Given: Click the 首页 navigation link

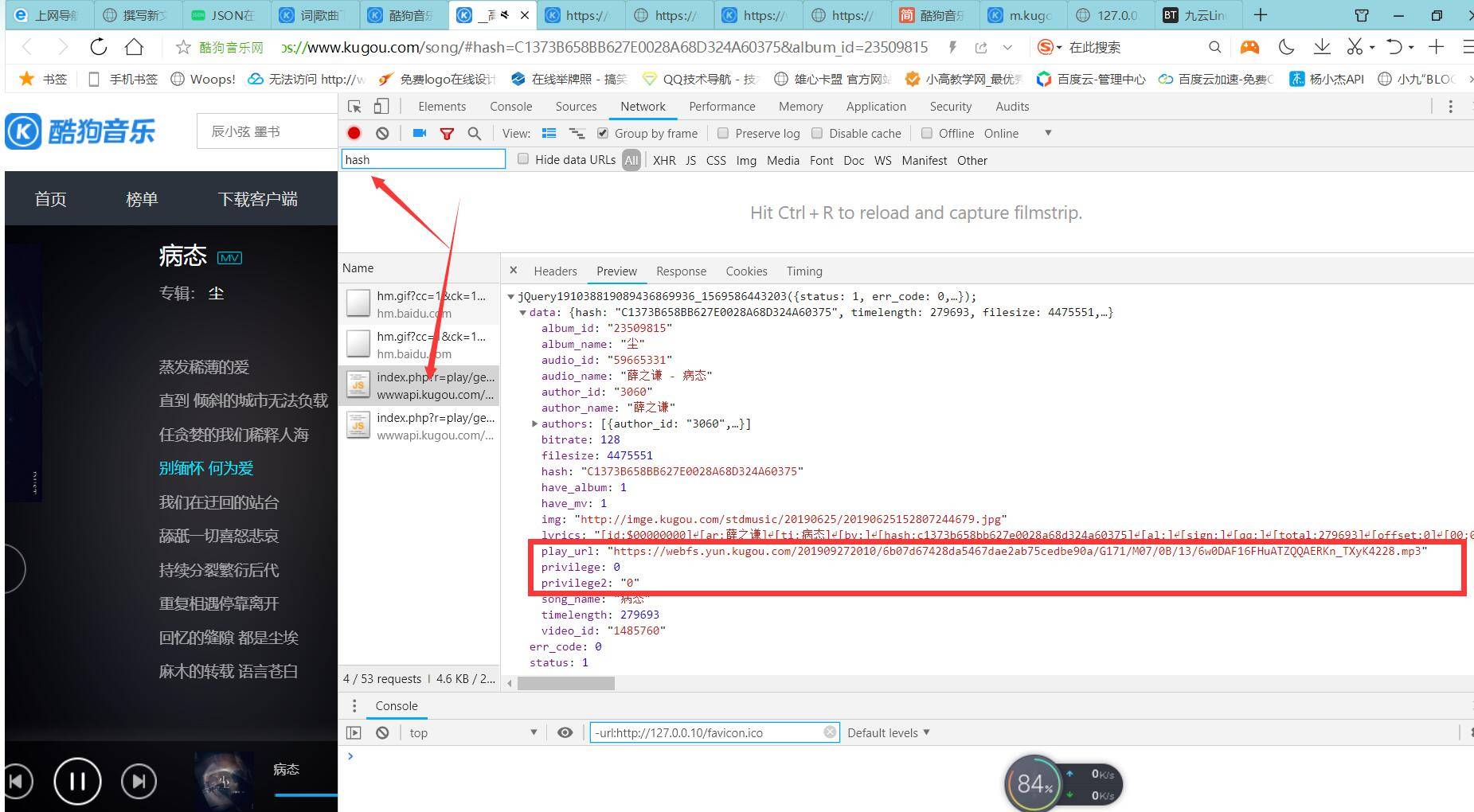Looking at the screenshot, I should [50, 199].
